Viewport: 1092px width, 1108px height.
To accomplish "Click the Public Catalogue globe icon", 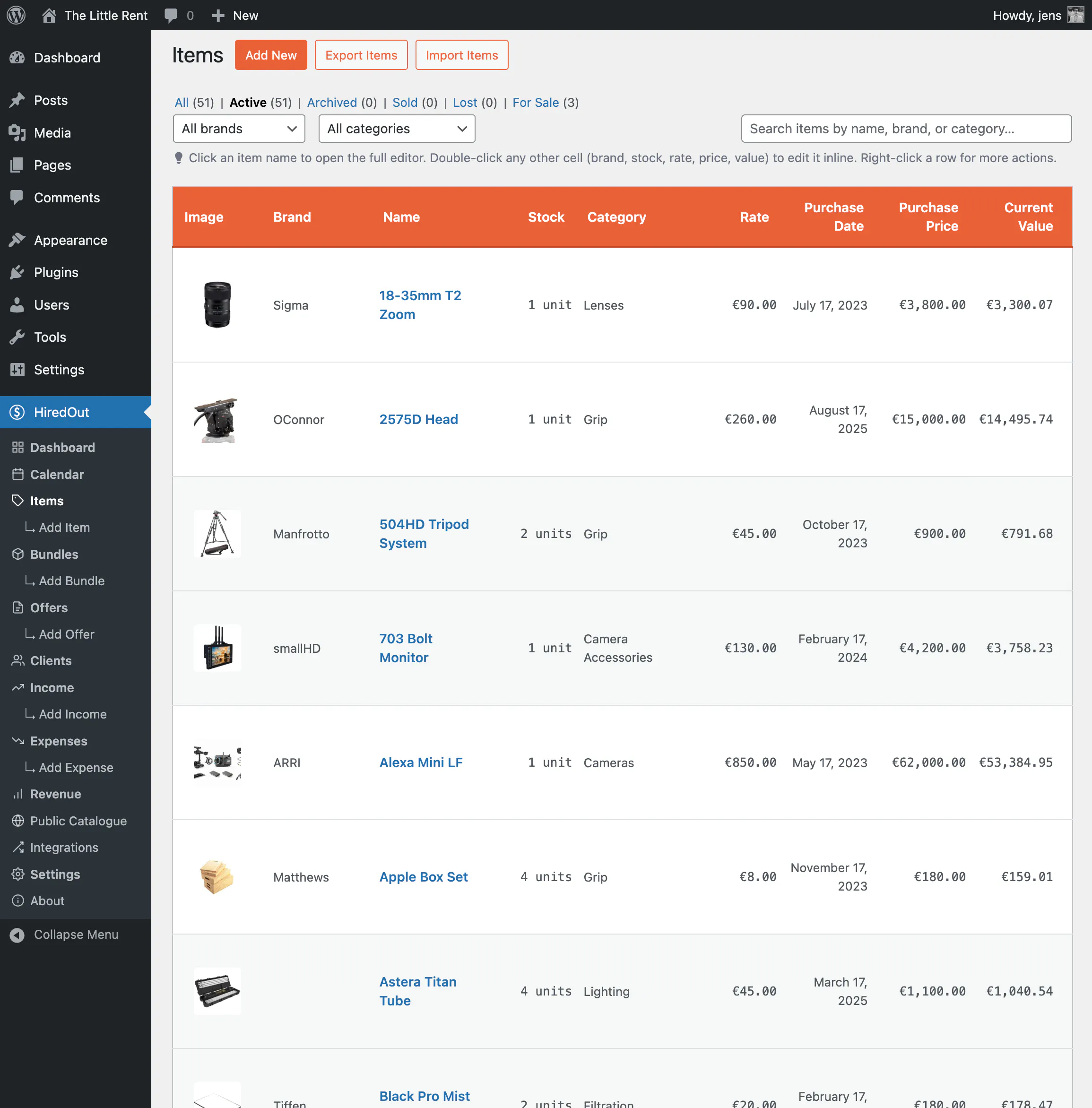I will coord(18,821).
